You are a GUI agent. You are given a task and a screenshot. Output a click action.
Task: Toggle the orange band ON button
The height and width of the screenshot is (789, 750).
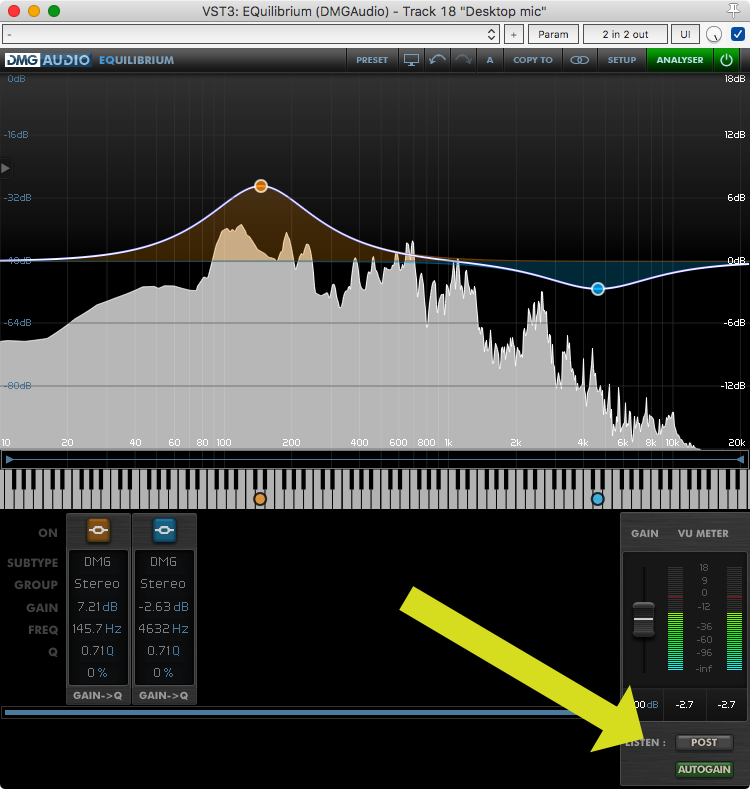(98, 531)
